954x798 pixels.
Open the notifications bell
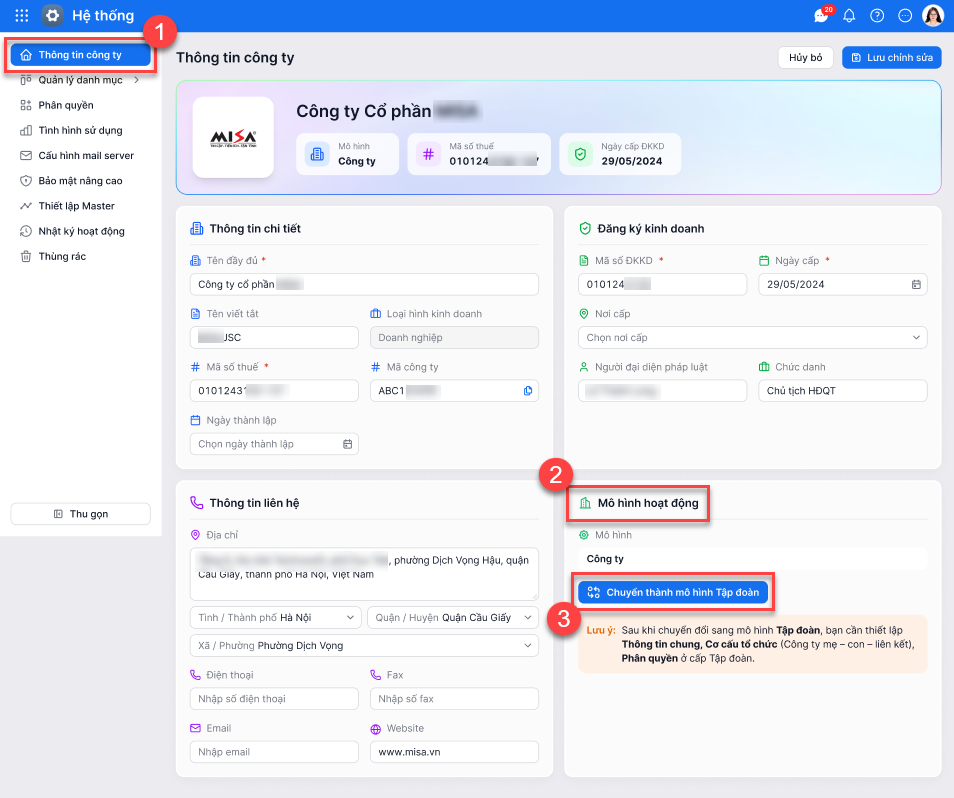[x=849, y=16]
